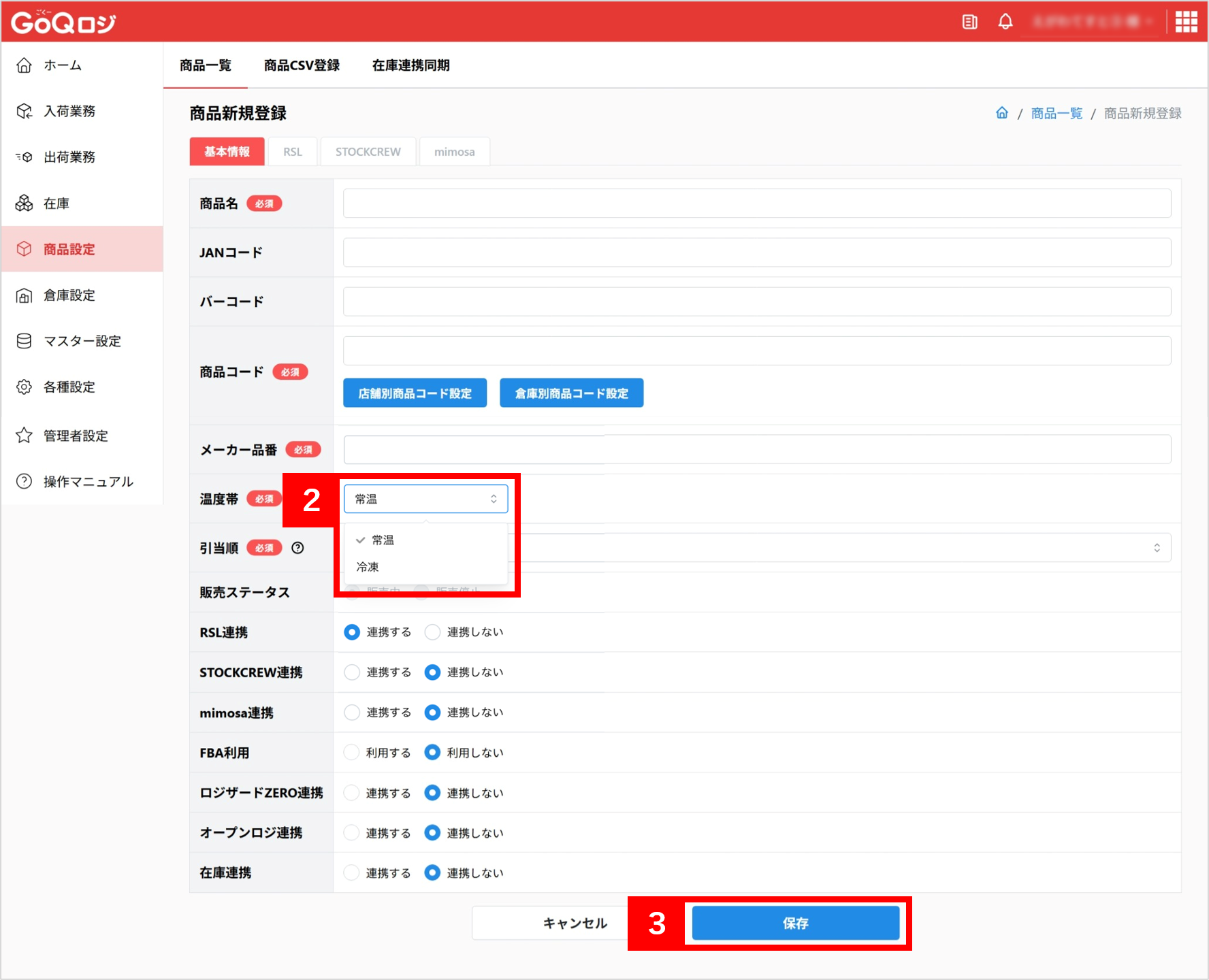This screenshot has height=980, width=1209.
Task: Open the user account dropdown in header
Action: [x=1093, y=22]
